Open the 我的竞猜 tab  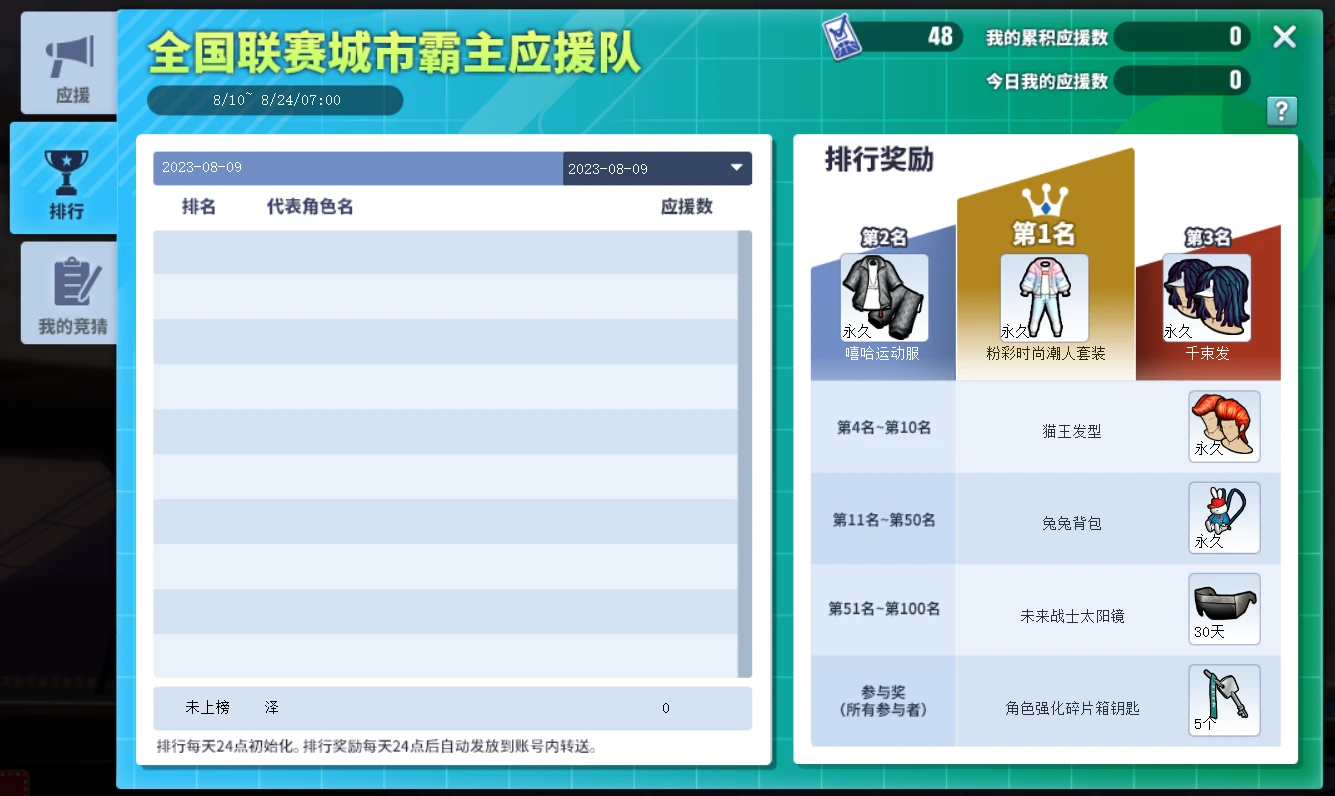pos(69,293)
